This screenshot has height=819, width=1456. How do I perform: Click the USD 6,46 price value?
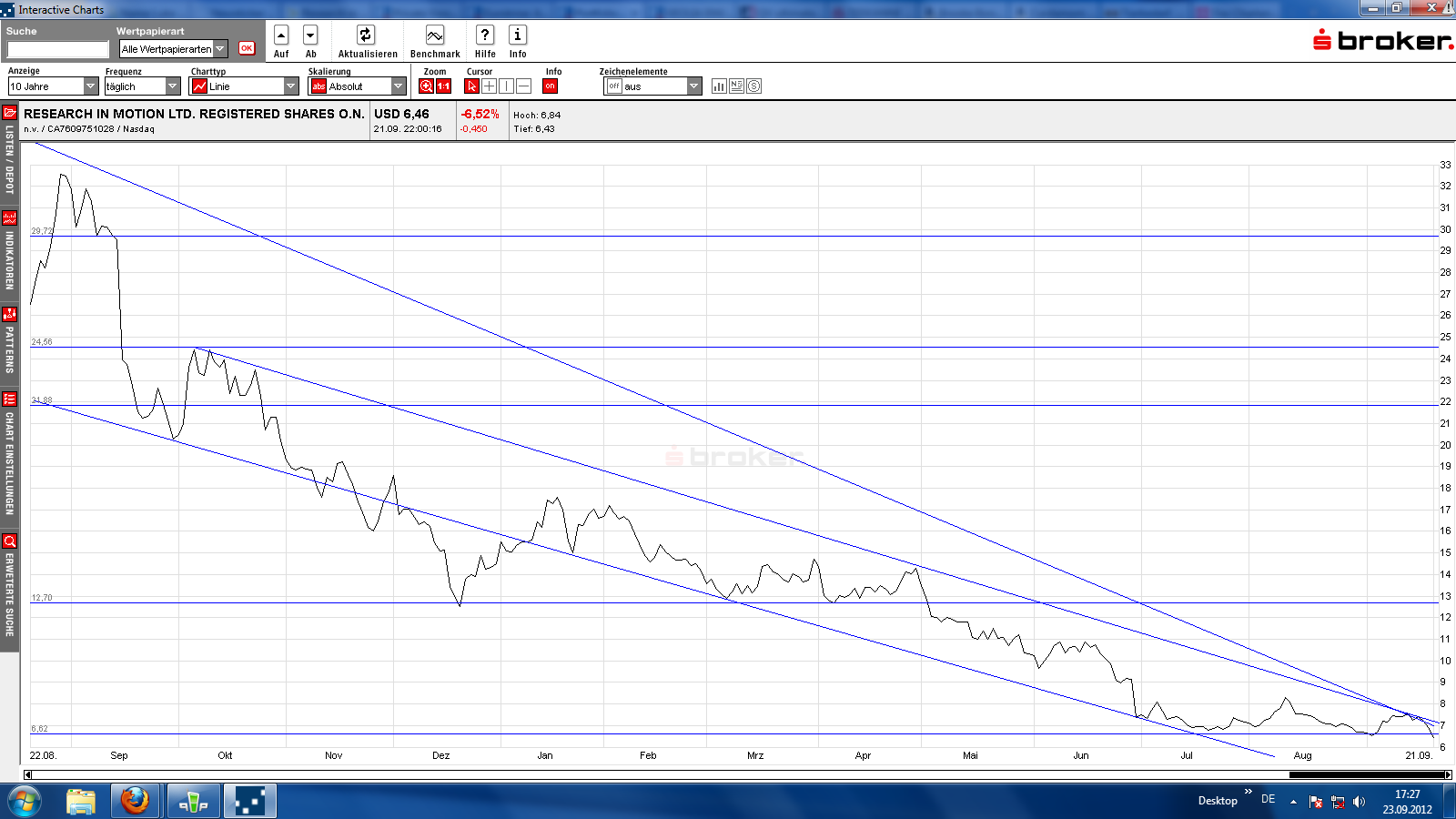401,114
